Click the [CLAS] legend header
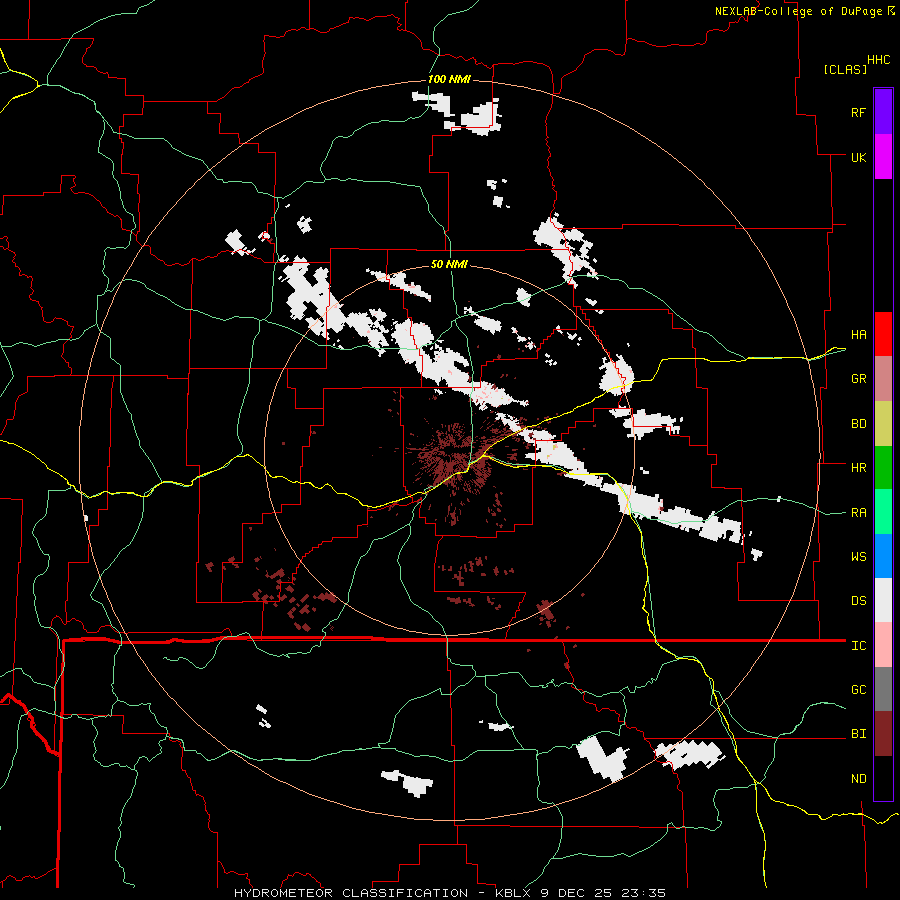Viewport: 900px width, 900px height. click(845, 69)
